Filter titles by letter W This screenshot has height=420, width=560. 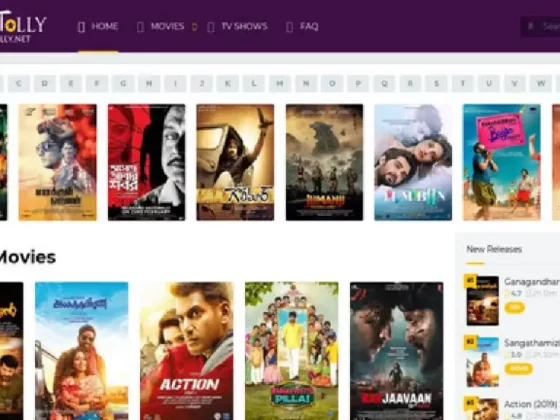point(541,84)
